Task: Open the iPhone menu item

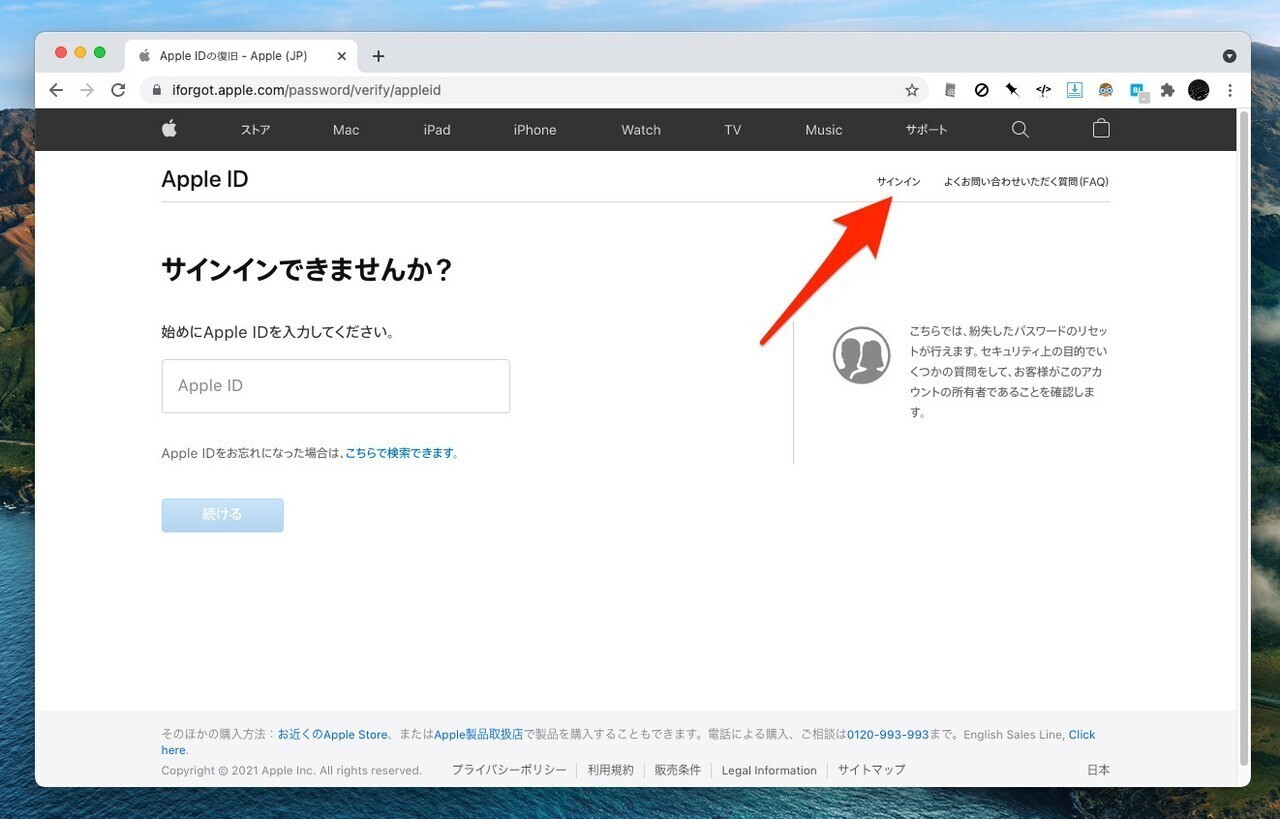Action: click(535, 130)
